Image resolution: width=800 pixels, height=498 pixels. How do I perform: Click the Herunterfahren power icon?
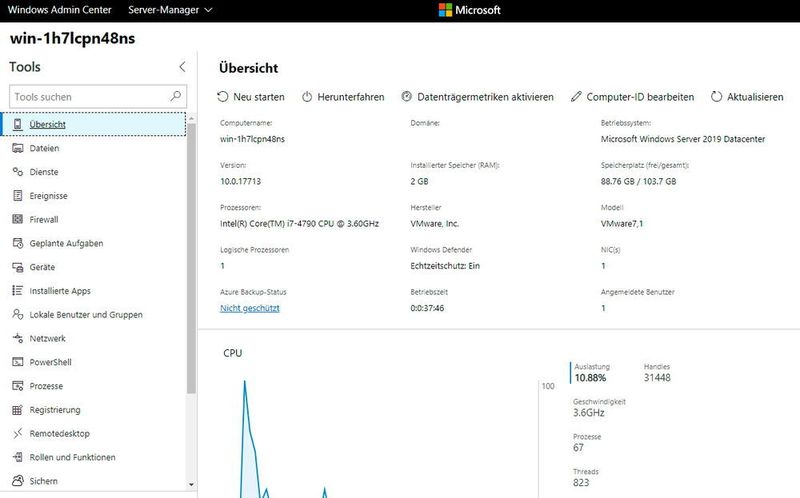pos(307,97)
